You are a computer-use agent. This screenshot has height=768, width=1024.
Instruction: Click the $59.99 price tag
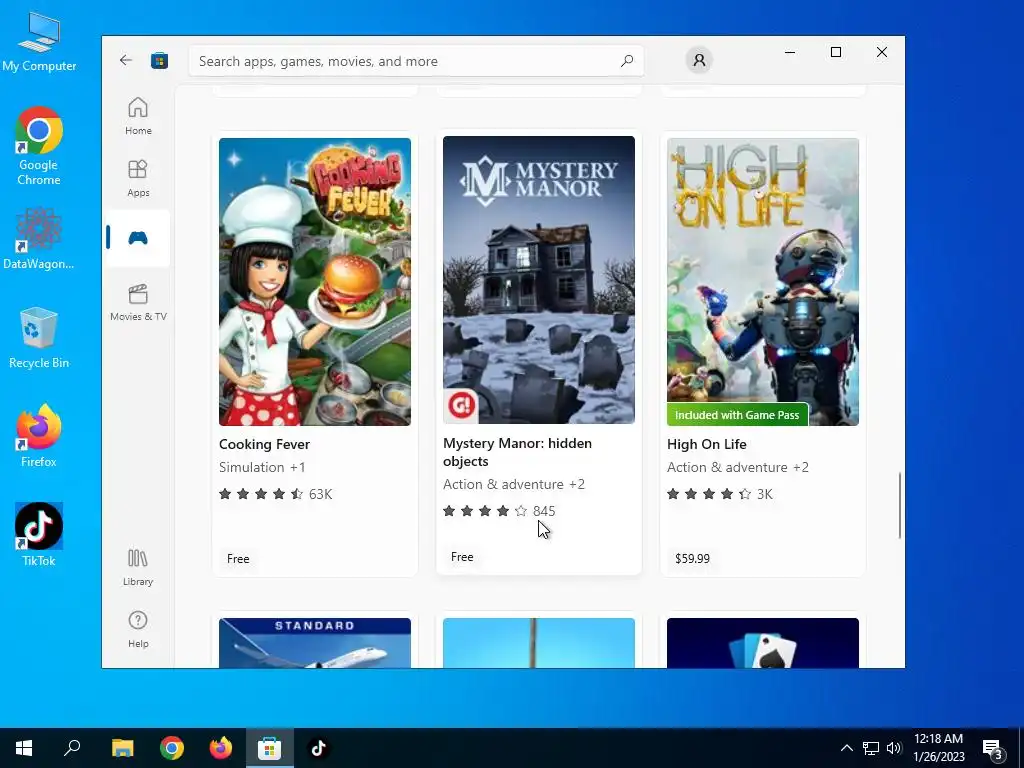[692, 558]
